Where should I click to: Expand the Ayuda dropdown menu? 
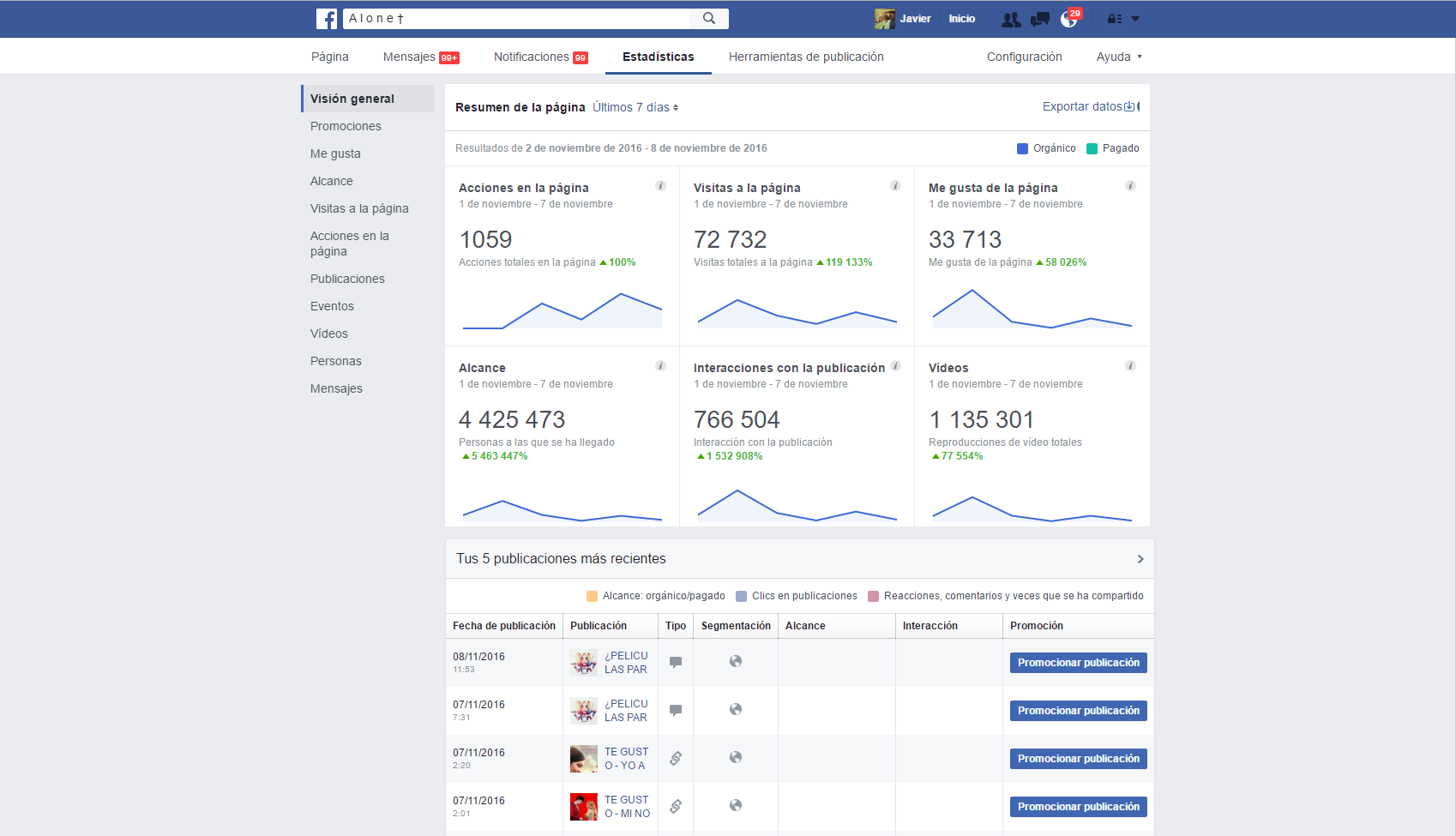(x=1119, y=57)
